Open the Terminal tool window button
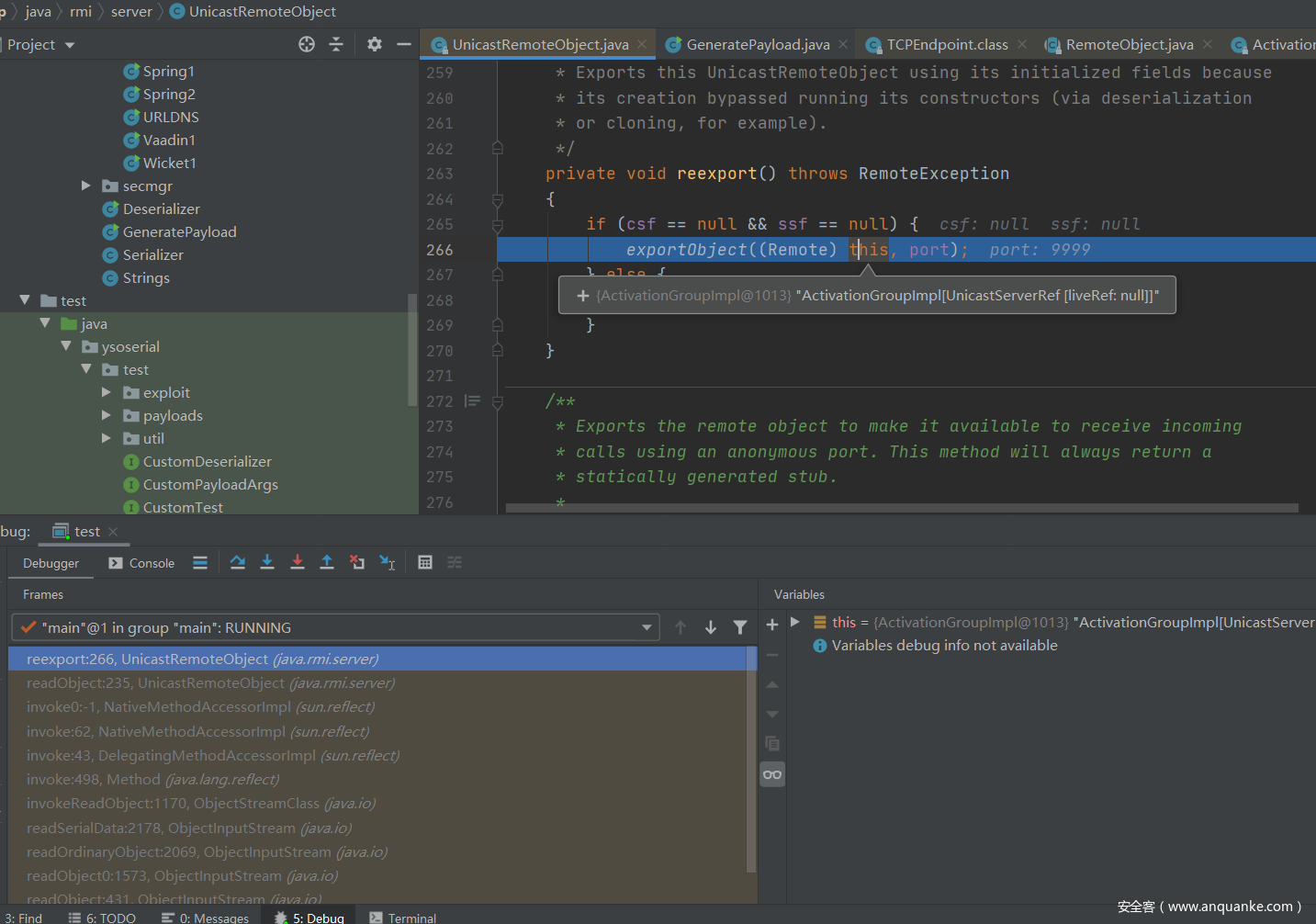Viewport: 1316px width, 924px height. (403, 918)
